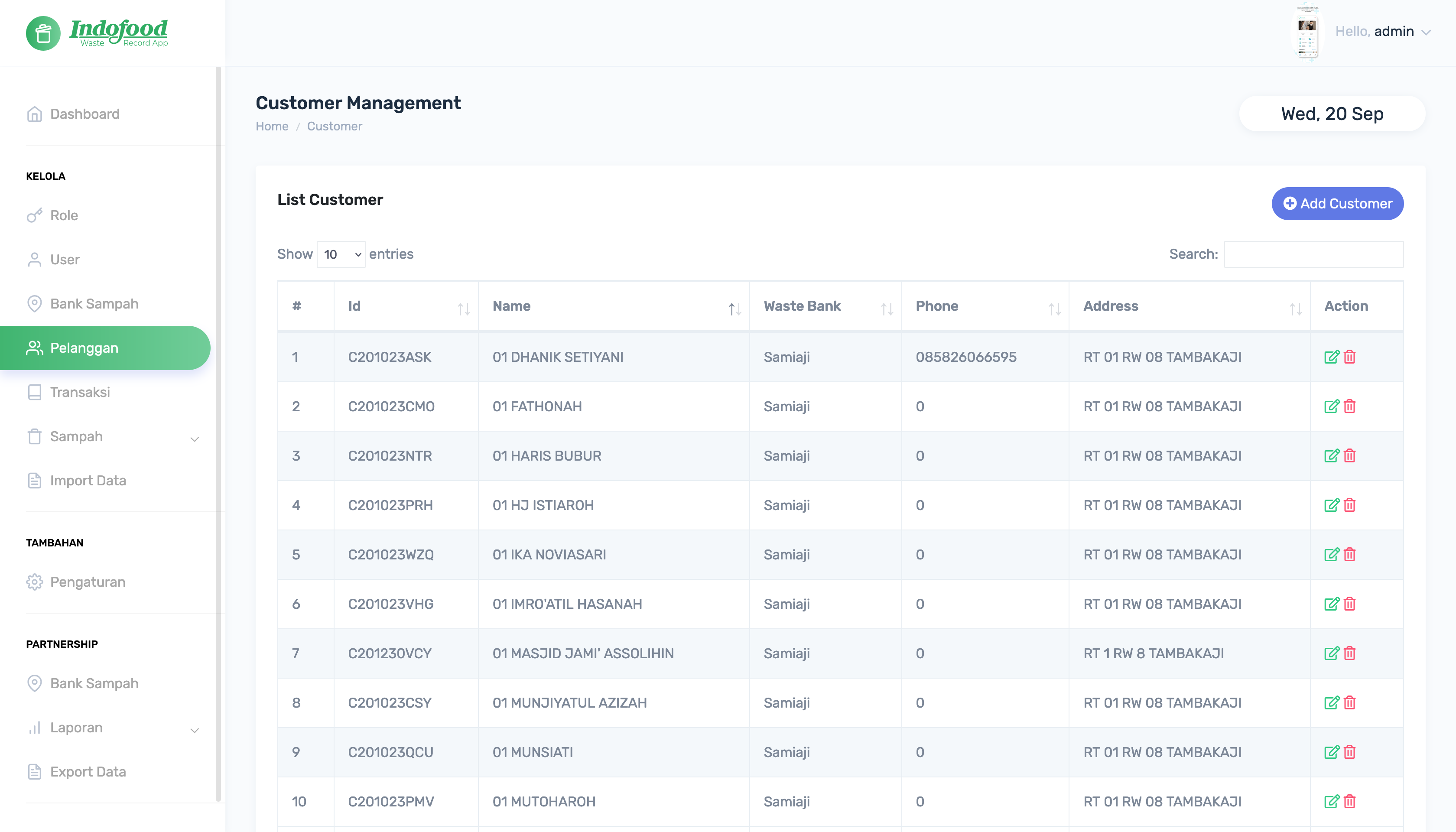
Task: Delete customer 01 HARIS BUBUR
Action: (x=1350, y=456)
